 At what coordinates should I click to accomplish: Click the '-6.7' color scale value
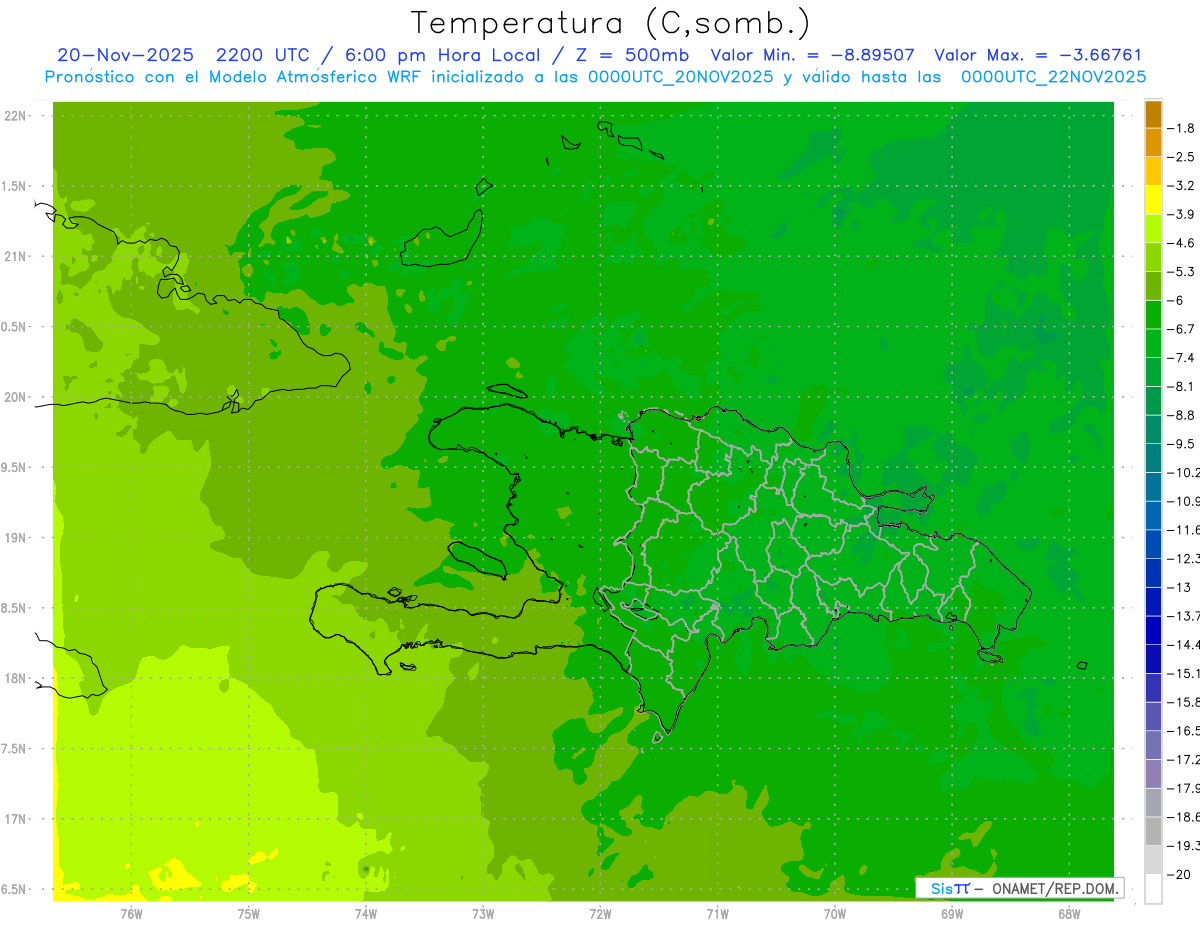pyautogui.click(x=1181, y=329)
